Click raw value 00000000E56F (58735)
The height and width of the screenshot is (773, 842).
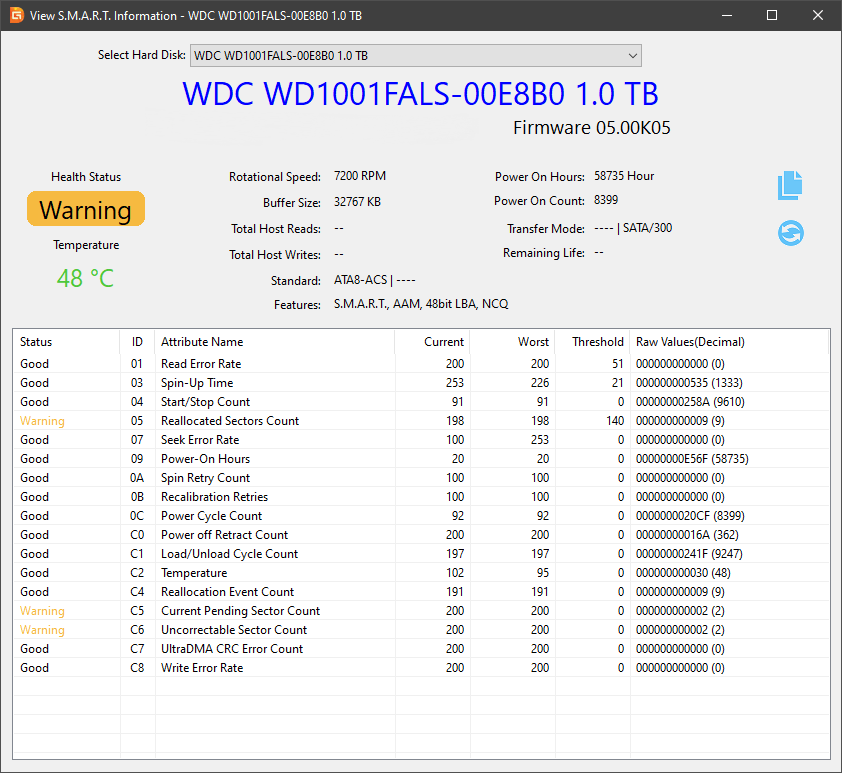point(692,459)
